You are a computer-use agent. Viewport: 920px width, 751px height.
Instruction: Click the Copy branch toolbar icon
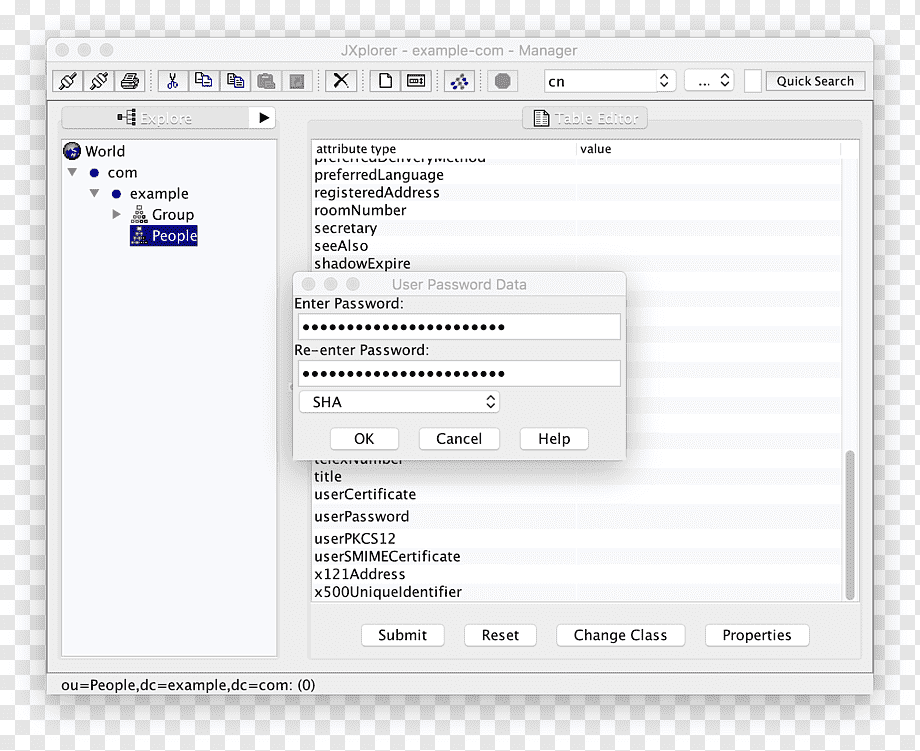235,81
